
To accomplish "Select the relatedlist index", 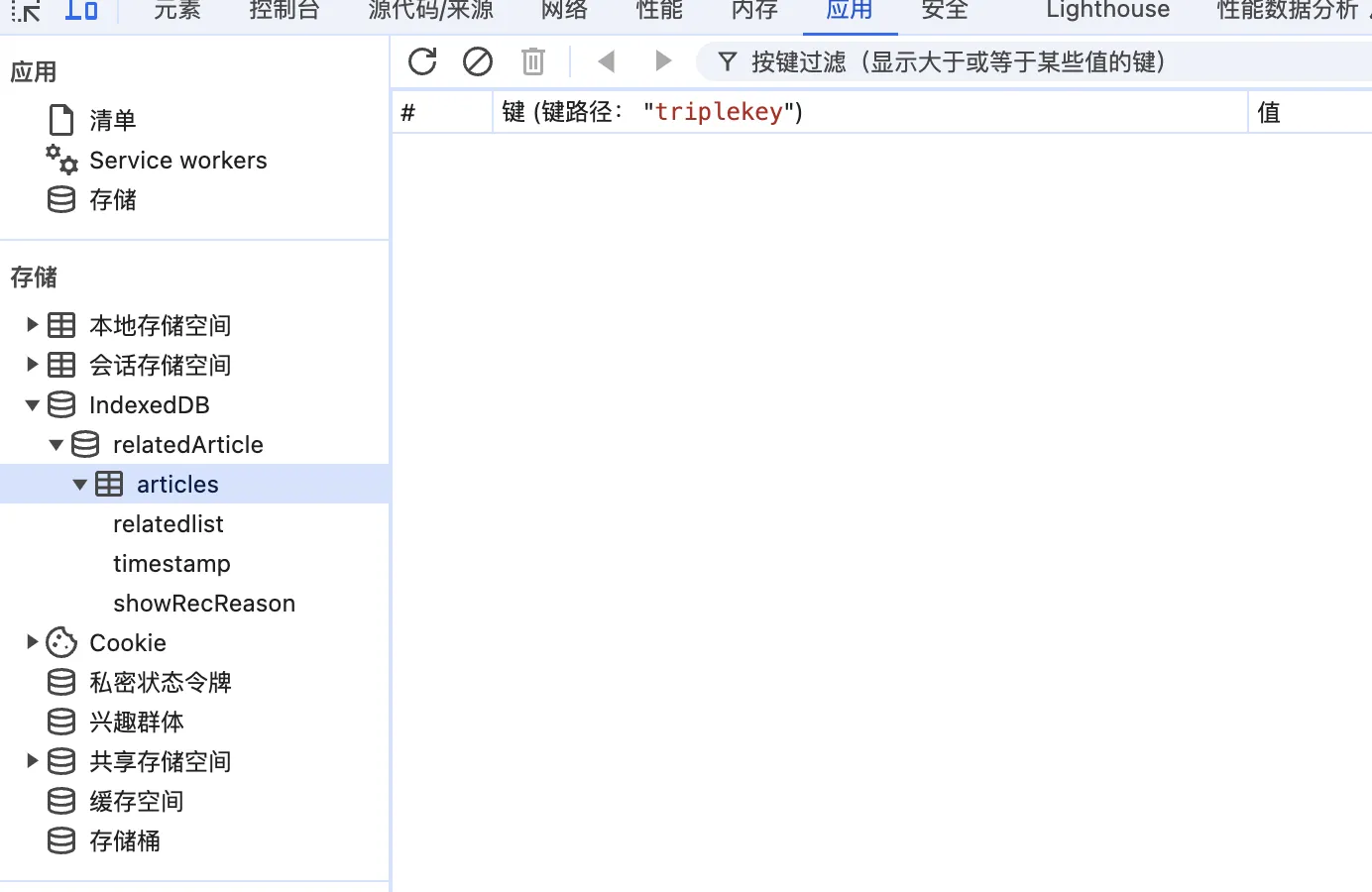I will (169, 523).
